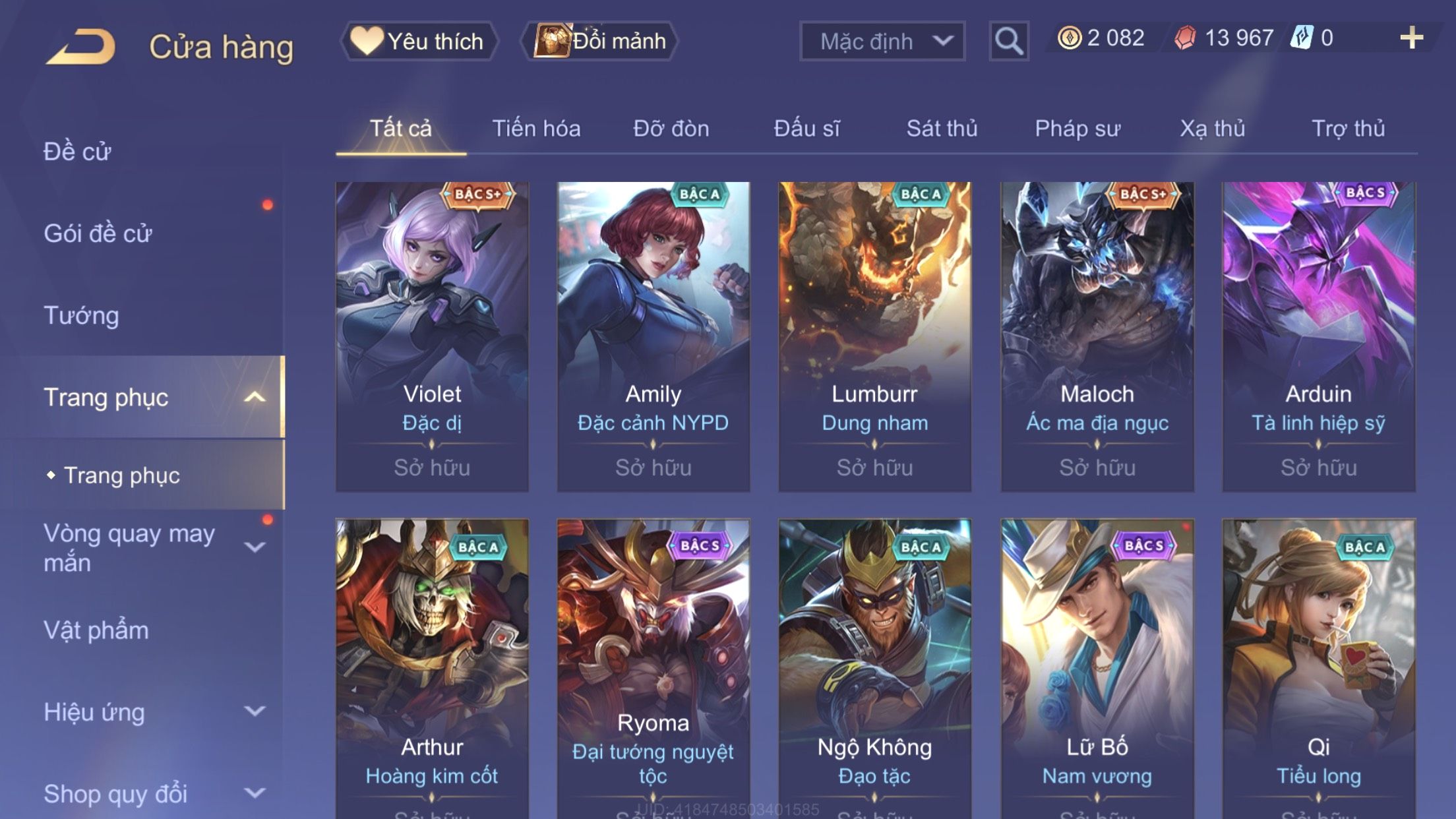Select the Tiến hóa tab

(x=536, y=129)
